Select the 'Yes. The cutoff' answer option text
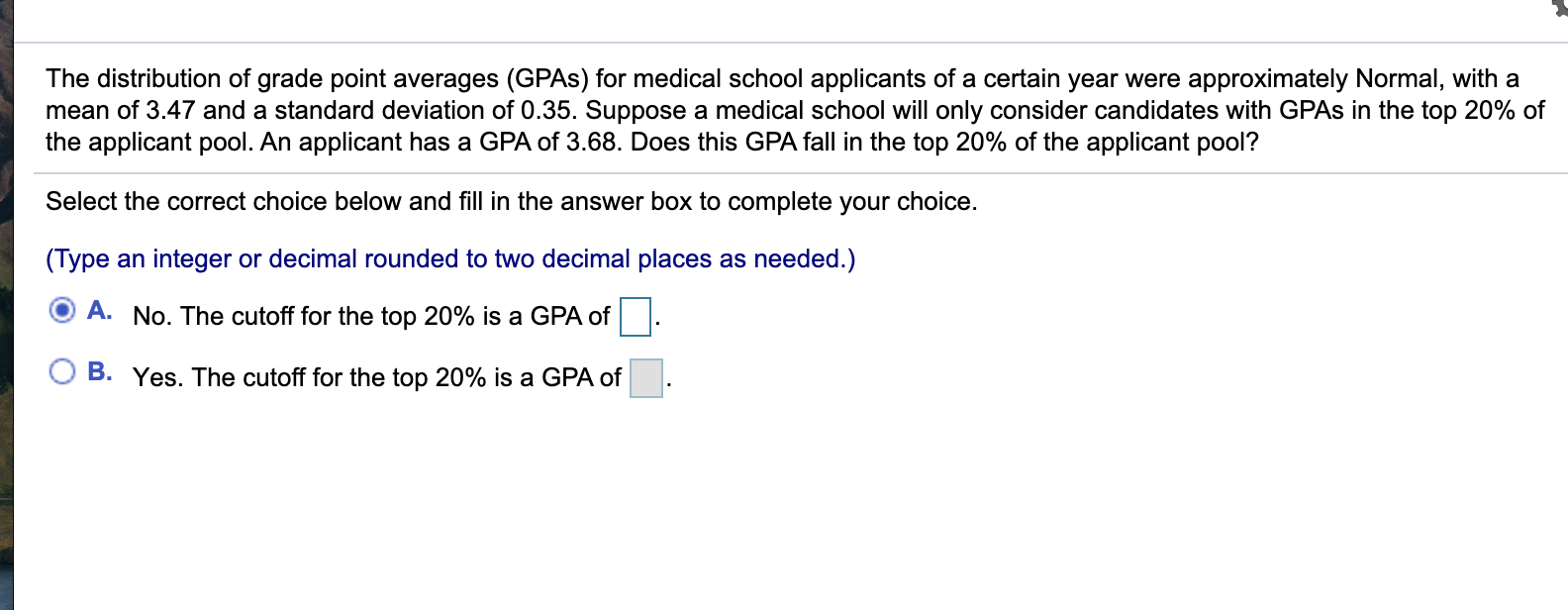Screen dimensions: 1568x610 (x=376, y=376)
